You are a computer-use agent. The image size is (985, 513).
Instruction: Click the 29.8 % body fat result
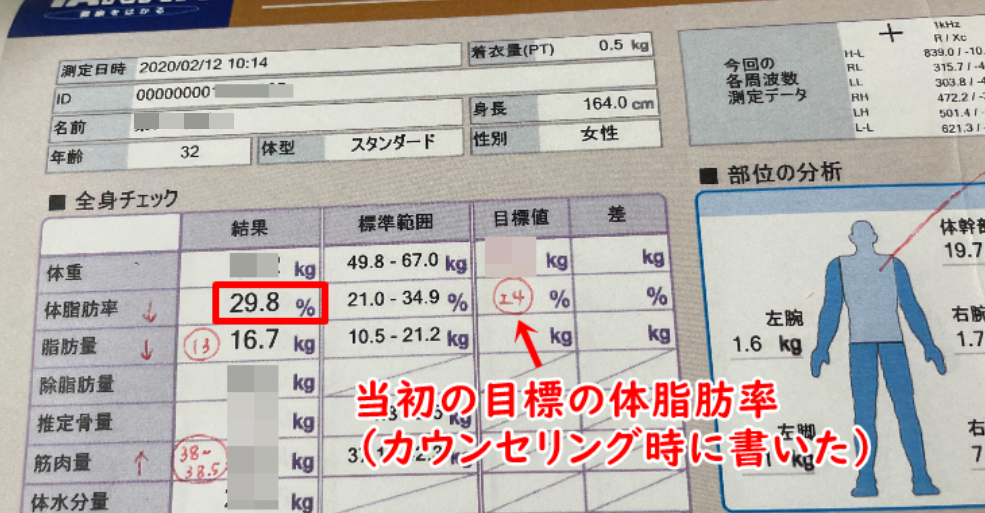click(x=271, y=303)
